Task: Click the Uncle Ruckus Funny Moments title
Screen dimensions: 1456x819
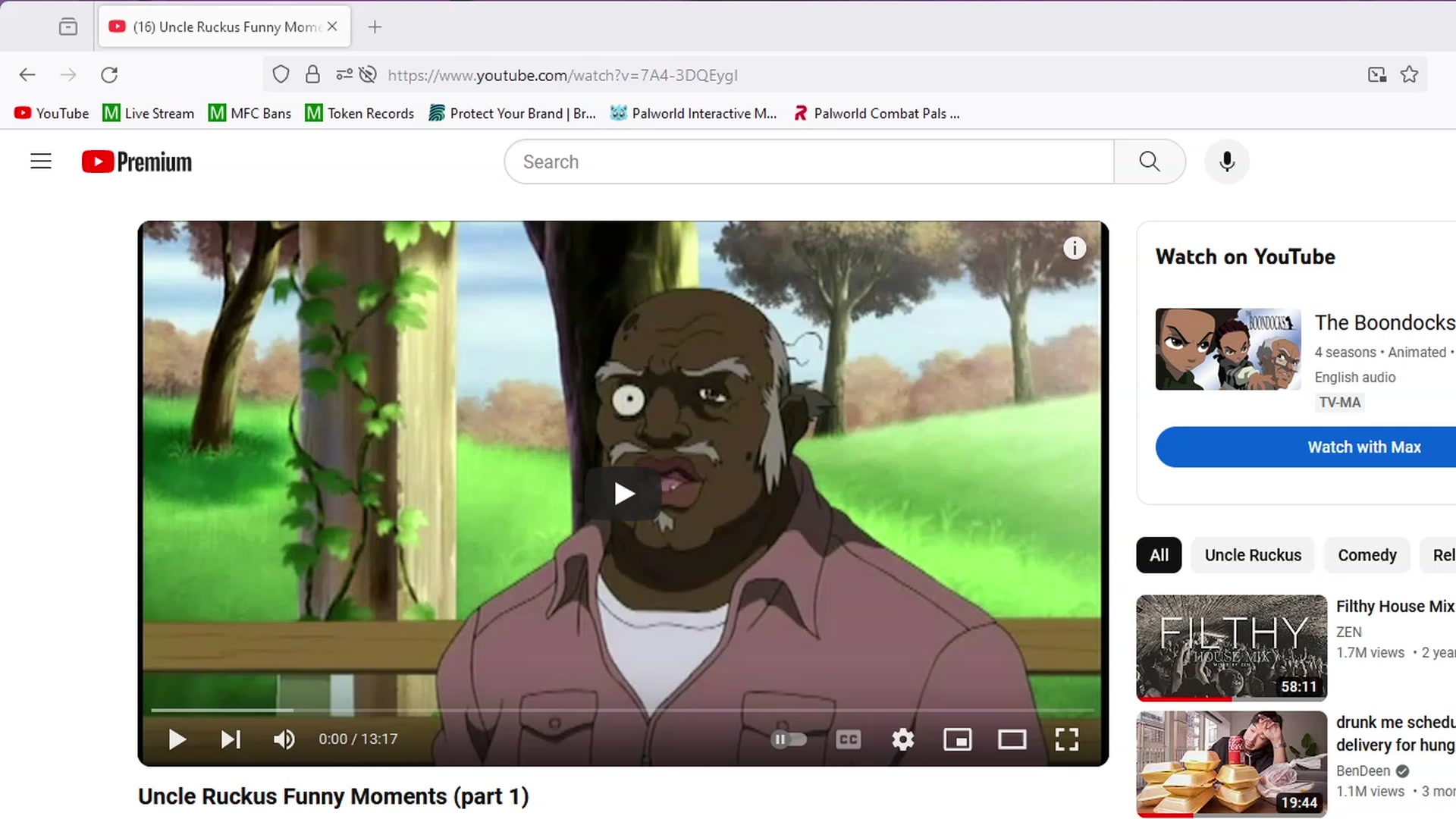Action: 334,796
